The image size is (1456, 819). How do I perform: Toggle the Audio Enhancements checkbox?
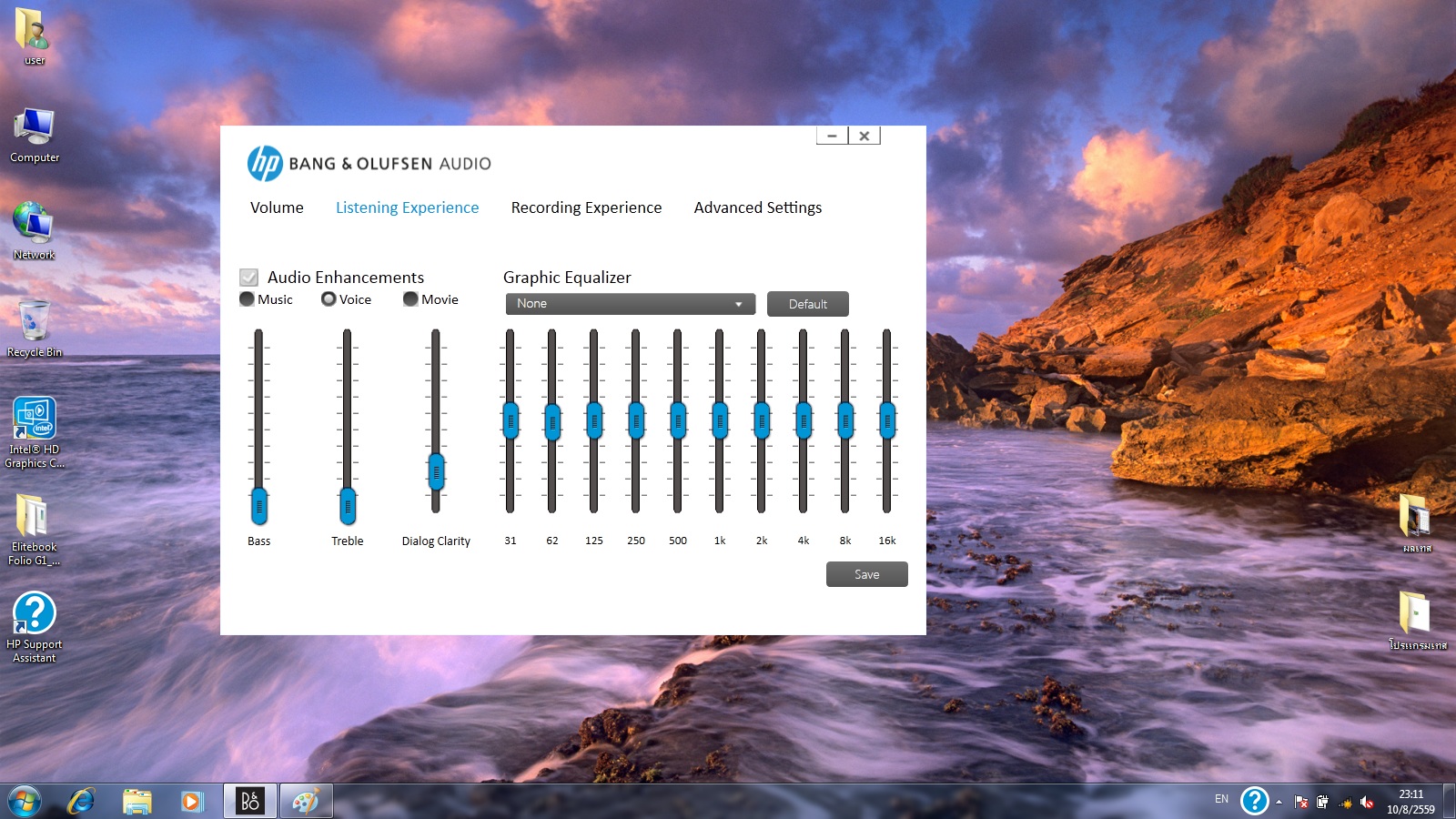pyautogui.click(x=248, y=278)
